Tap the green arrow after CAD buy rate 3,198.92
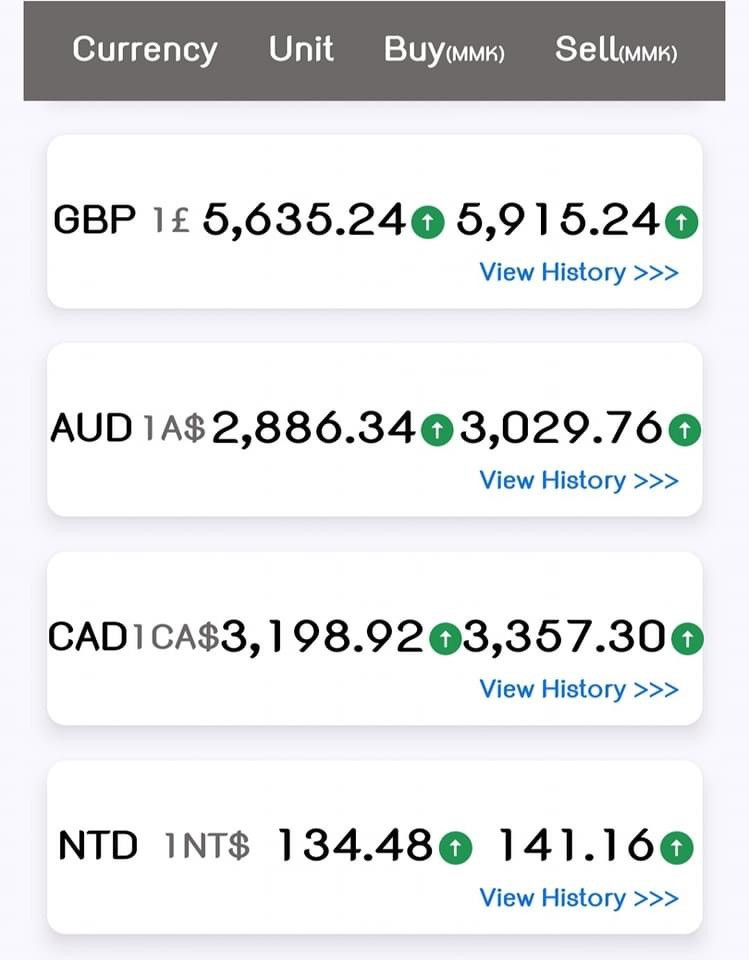The width and height of the screenshot is (749, 960). [x=445, y=638]
